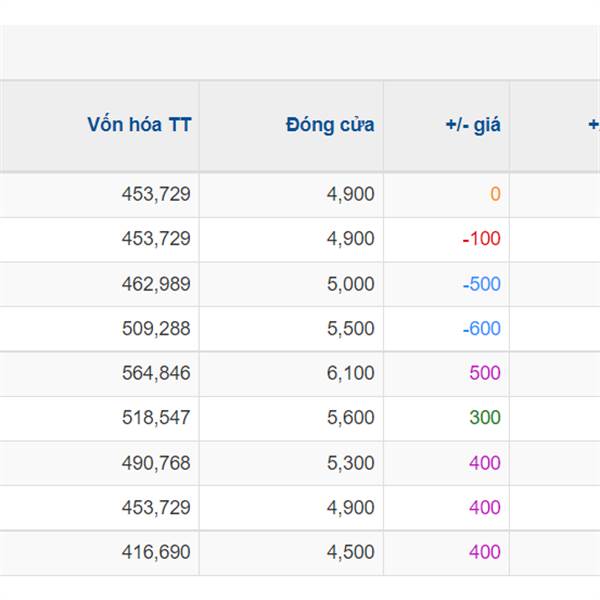Click the orange 0 price change value

pos(495,194)
